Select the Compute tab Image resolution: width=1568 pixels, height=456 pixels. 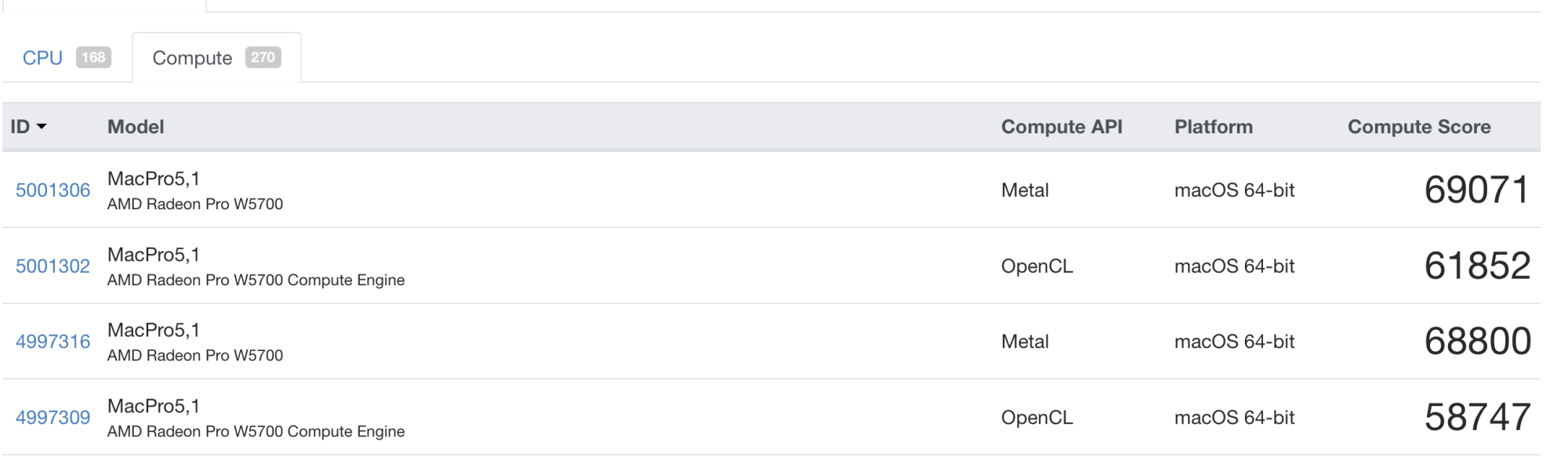click(x=192, y=58)
